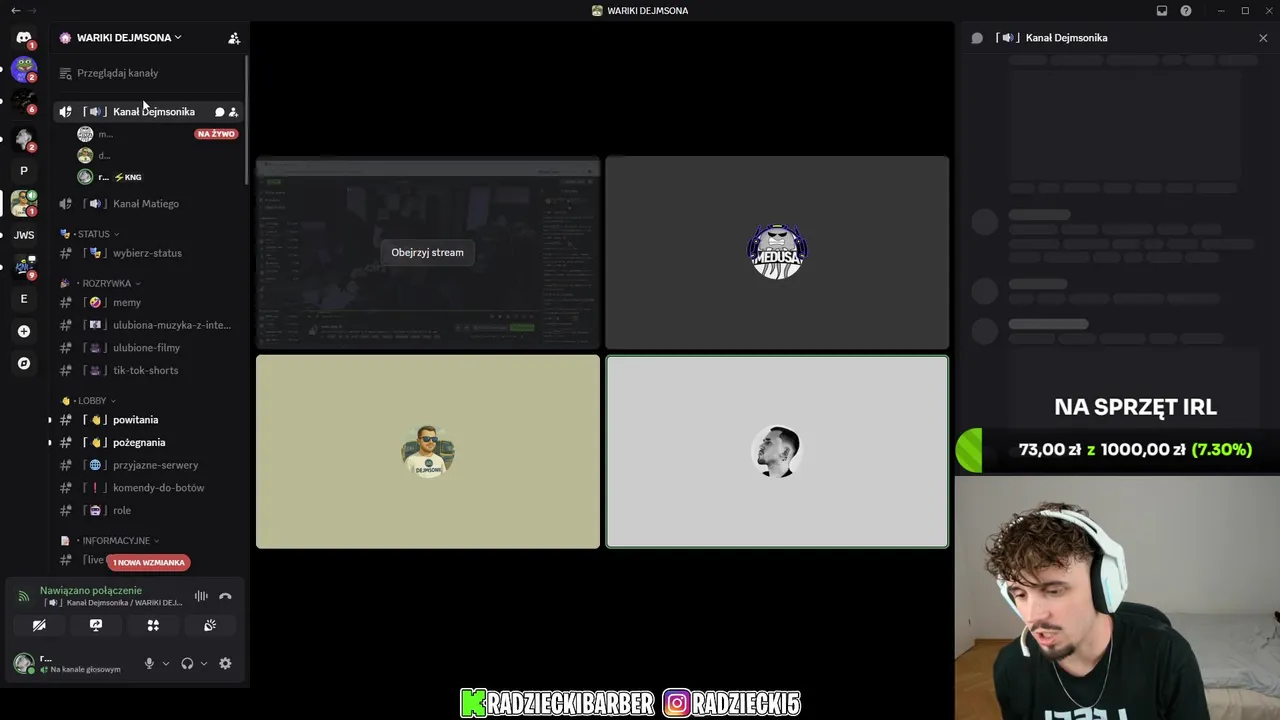This screenshot has width=1280, height=720.
Task: Close the Kanał Dejmsonika chat panel
Action: (1263, 38)
